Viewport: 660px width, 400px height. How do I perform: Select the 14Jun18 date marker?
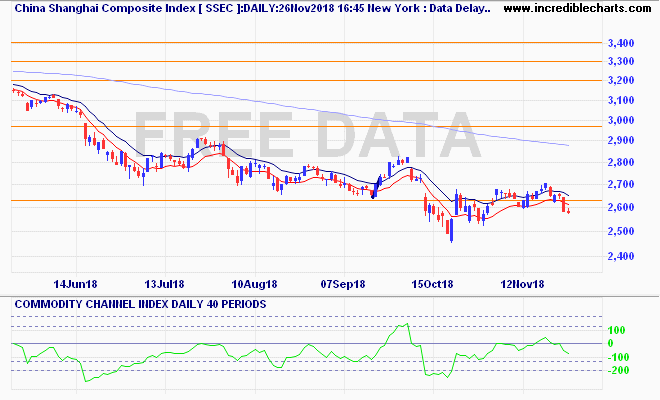[75, 284]
